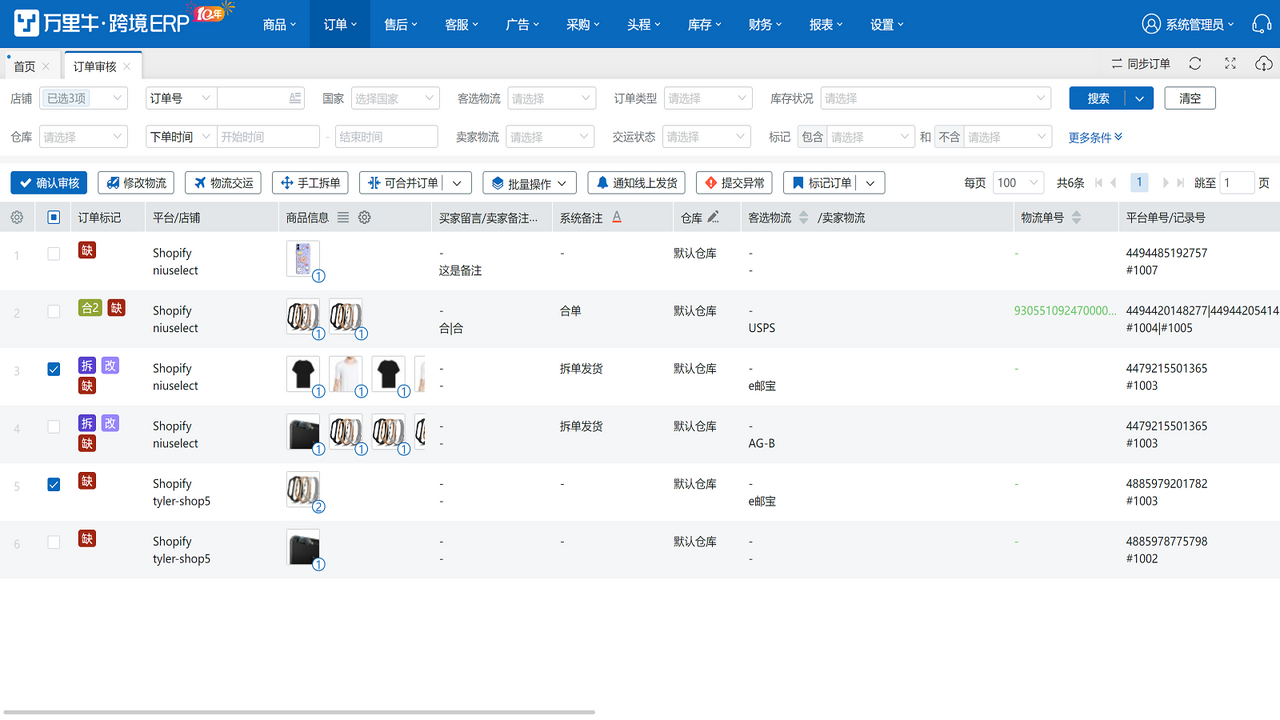The width and height of the screenshot is (1280, 720).
Task: Click the cloud upload icon
Action: [x=1264, y=64]
